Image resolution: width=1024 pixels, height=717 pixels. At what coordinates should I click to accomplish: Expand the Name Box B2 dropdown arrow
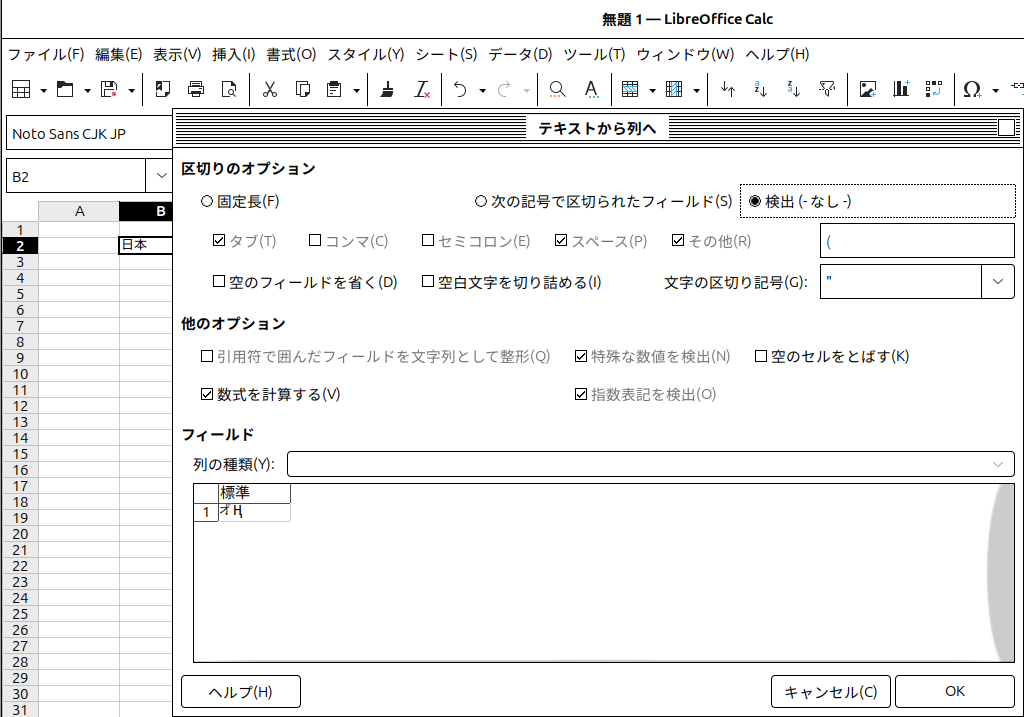point(161,176)
